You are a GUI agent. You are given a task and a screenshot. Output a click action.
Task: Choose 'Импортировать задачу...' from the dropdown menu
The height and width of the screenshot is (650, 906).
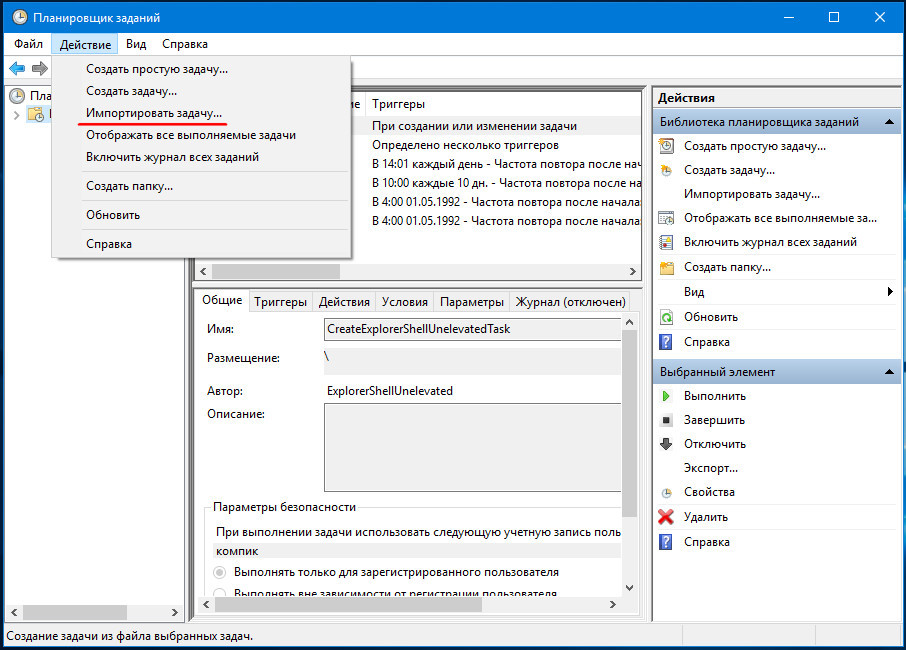point(202,113)
